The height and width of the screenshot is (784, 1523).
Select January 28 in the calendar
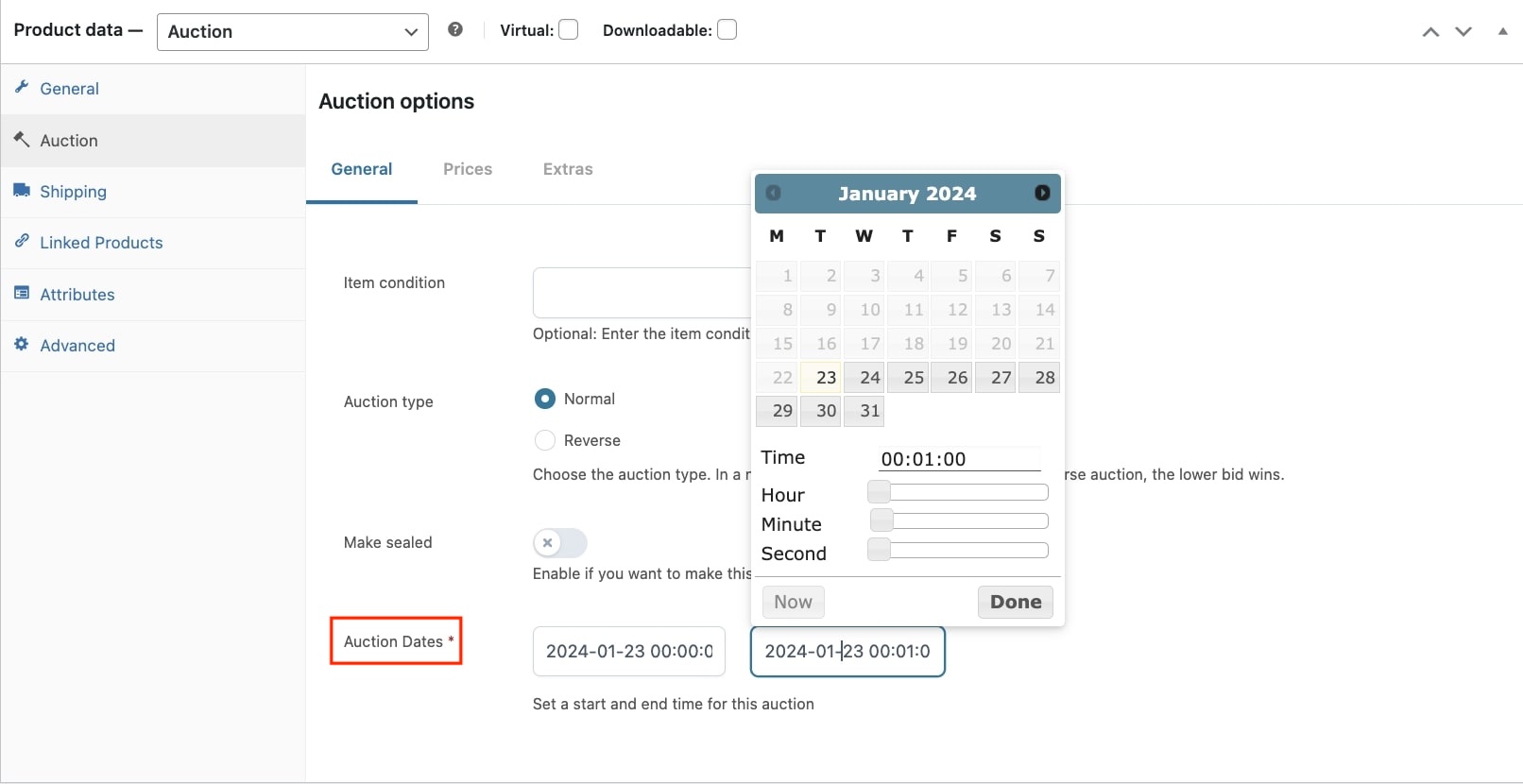tap(1039, 378)
